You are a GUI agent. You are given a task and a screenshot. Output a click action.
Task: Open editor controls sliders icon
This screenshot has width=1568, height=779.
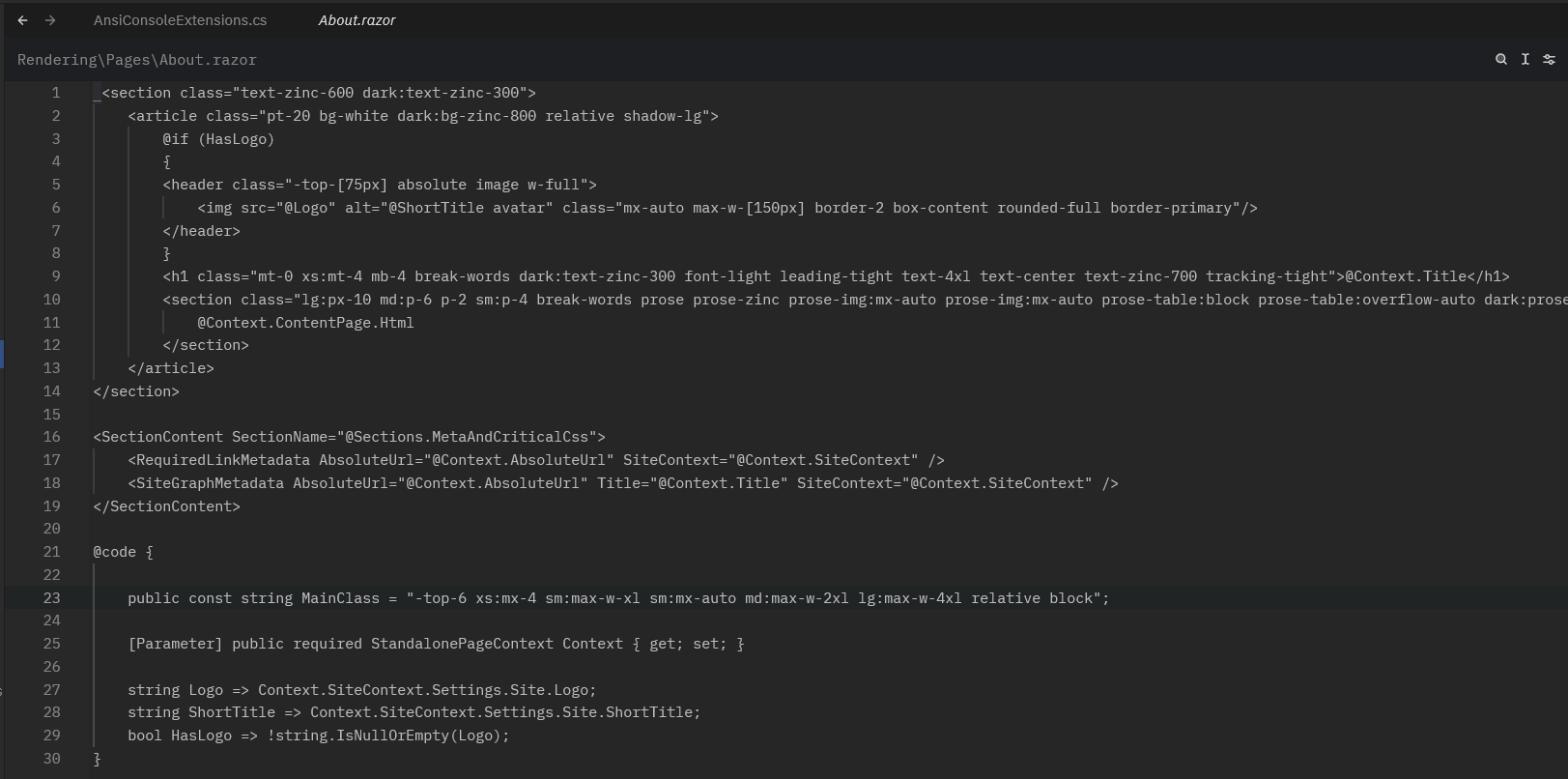(x=1549, y=60)
